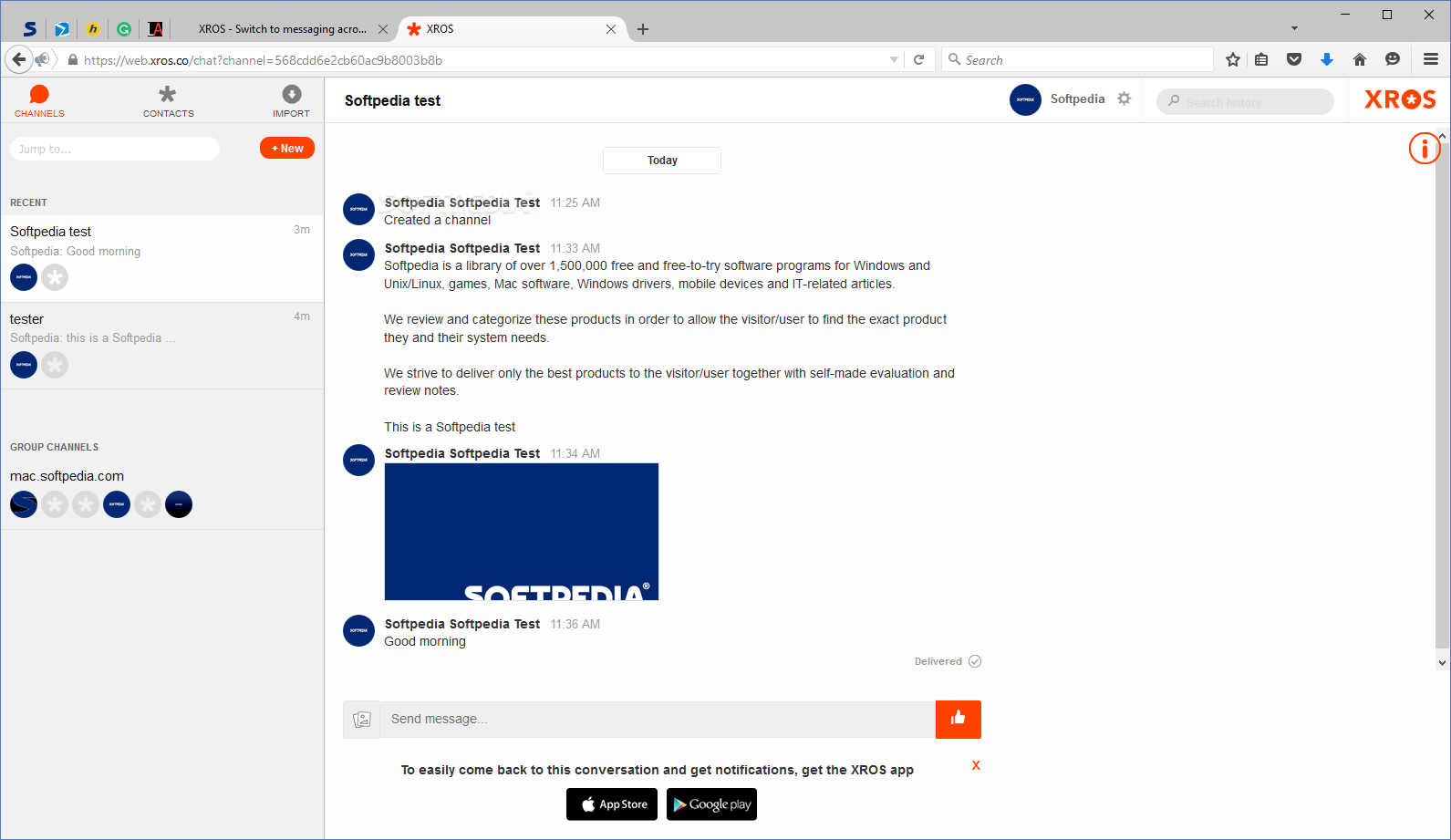Open the Softpedia test recent channel

point(162,259)
